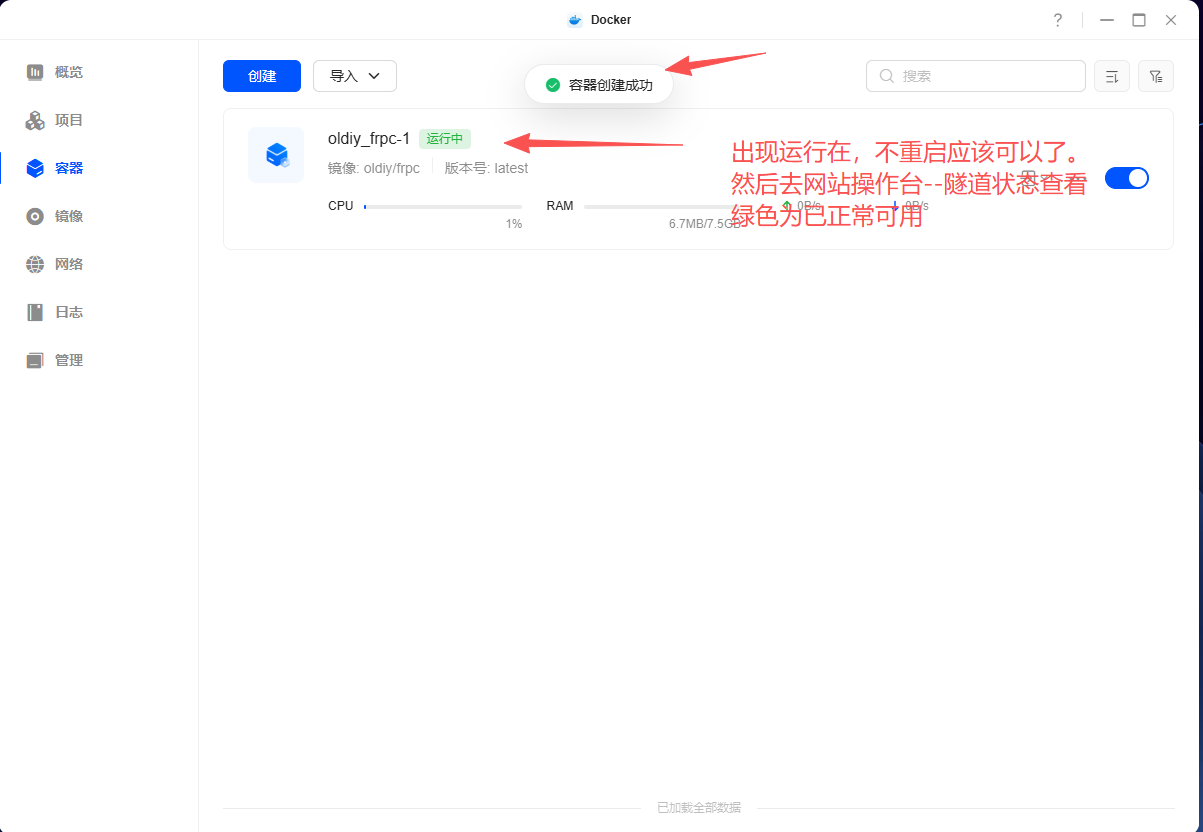Click the RAM usage progress bar
This screenshot has height=832, width=1203.
(x=660, y=207)
